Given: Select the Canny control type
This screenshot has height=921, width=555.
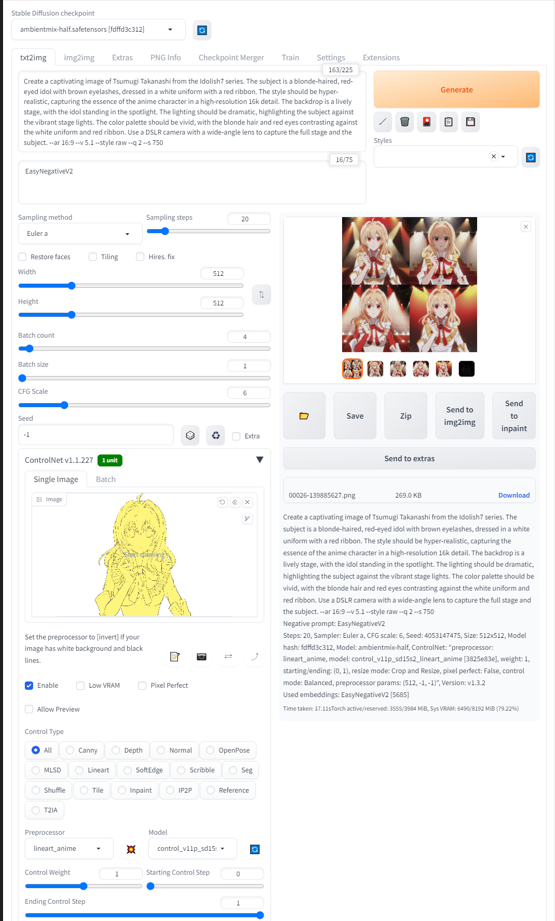Looking at the screenshot, I should click(x=82, y=750).
